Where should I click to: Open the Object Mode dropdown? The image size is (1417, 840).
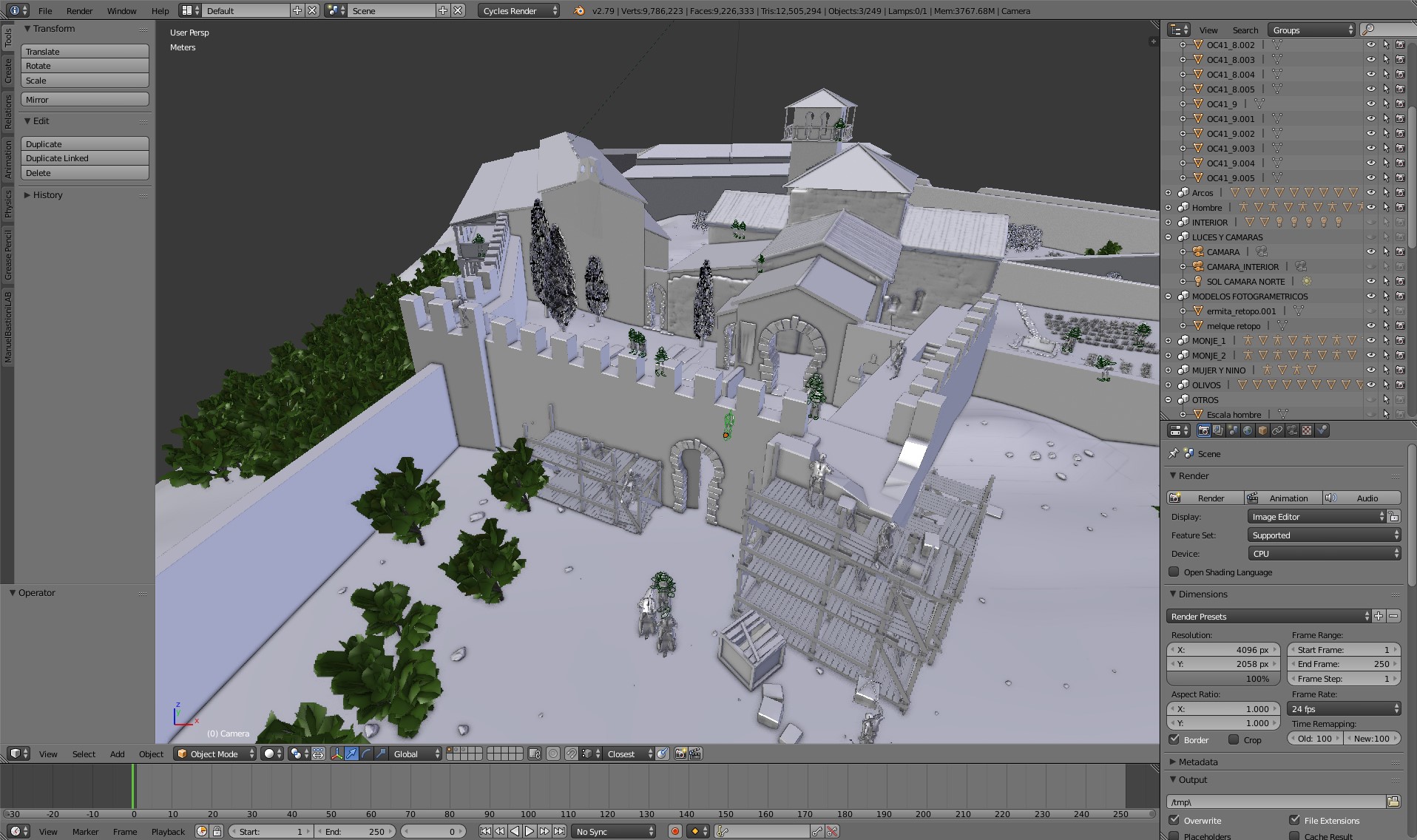pyautogui.click(x=214, y=753)
